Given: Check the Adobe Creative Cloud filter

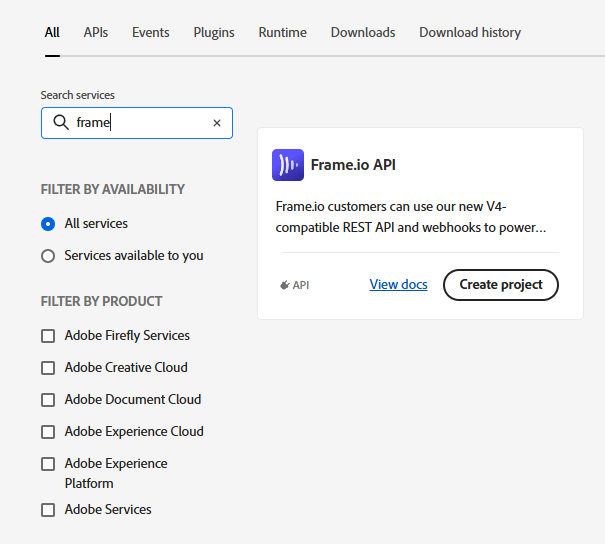Looking at the screenshot, I should point(48,368).
